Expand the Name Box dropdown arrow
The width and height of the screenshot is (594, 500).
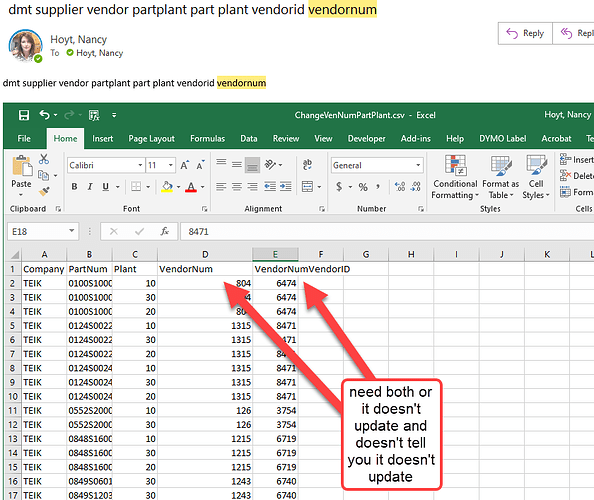71,231
